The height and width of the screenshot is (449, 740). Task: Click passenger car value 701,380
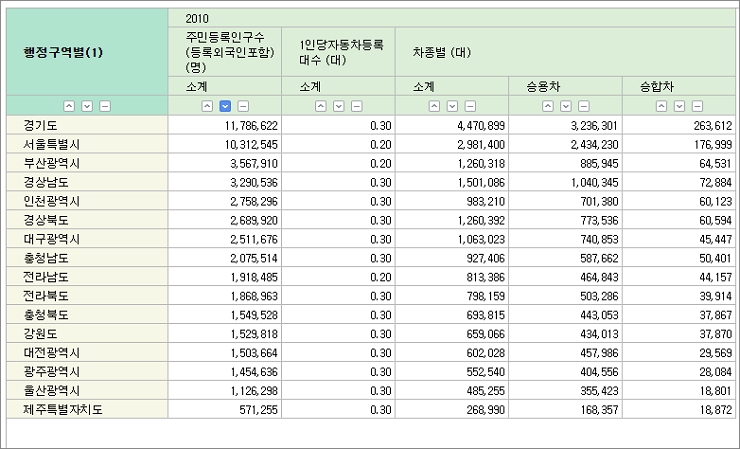click(599, 201)
